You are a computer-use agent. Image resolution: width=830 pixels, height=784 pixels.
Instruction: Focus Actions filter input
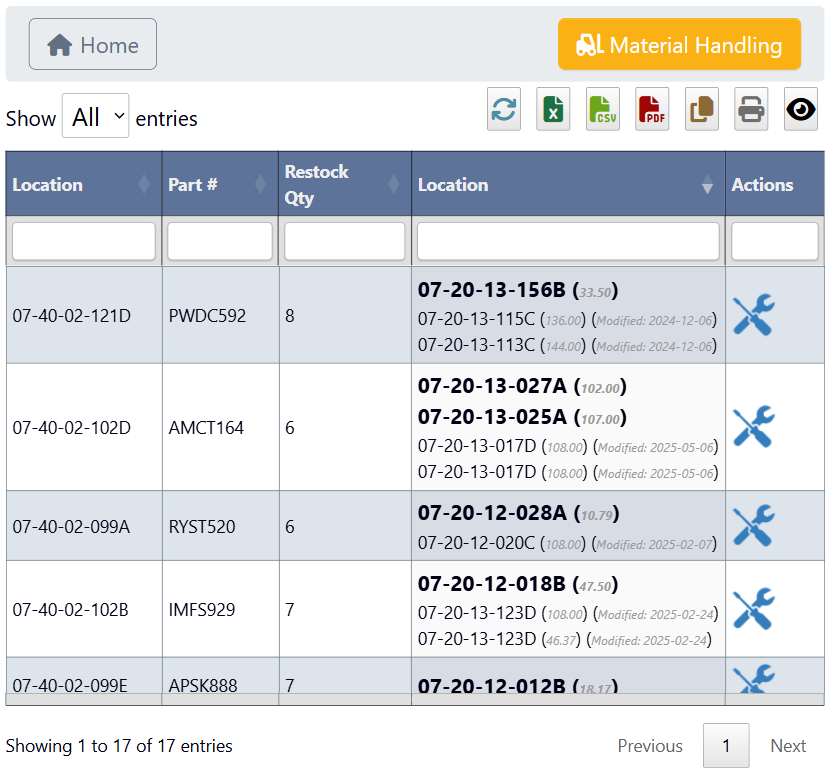click(x=774, y=241)
